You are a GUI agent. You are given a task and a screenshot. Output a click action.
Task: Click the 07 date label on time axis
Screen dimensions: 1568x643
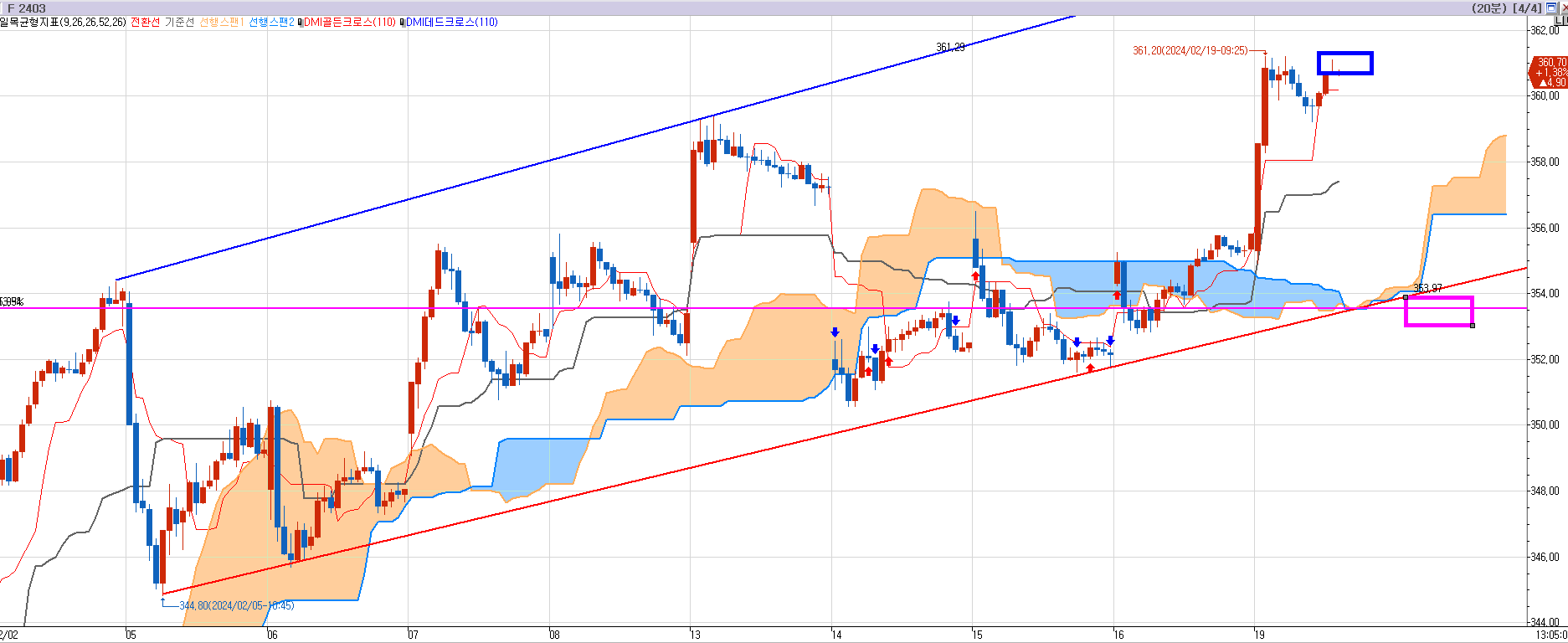[x=413, y=635]
